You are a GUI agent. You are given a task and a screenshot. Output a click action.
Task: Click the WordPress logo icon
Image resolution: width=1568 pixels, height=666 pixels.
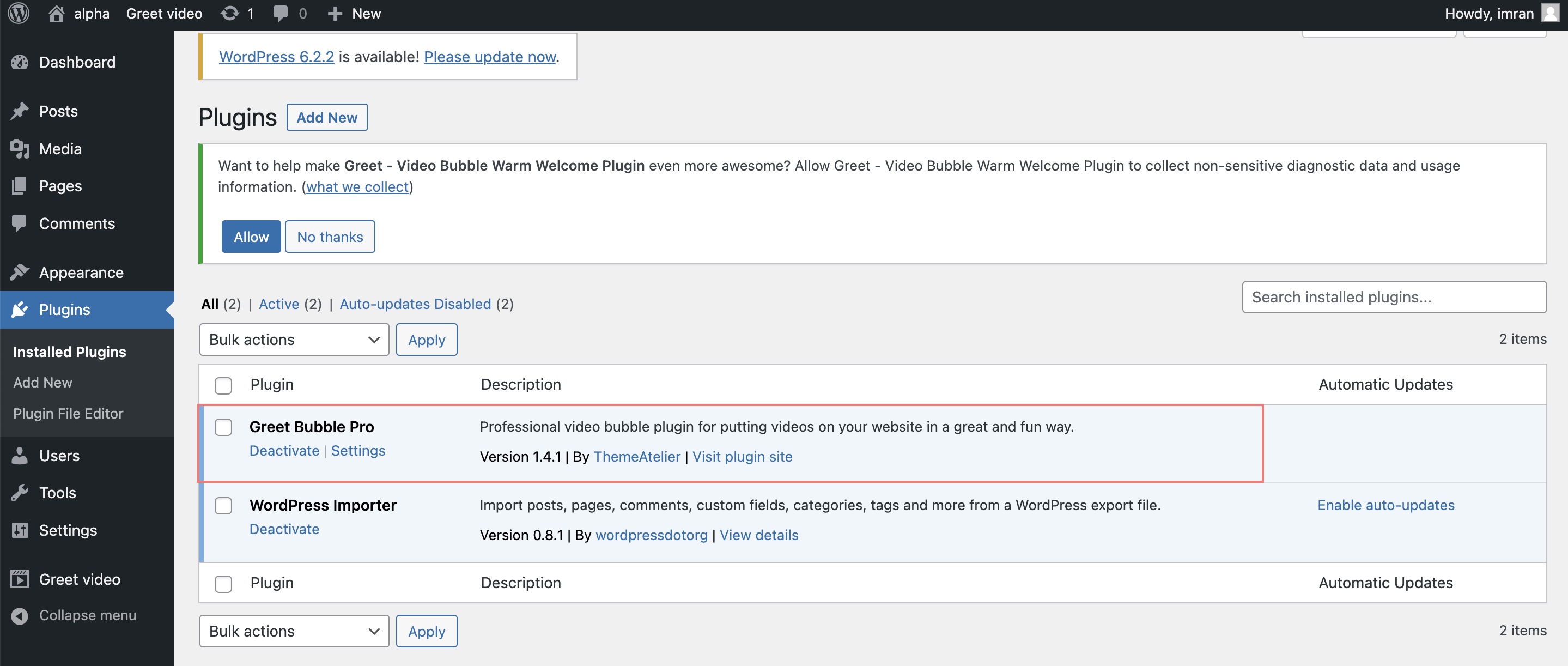[x=19, y=14]
